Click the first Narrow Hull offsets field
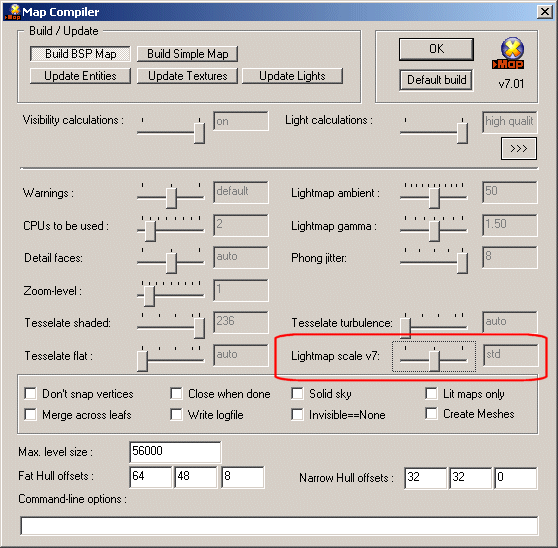Viewport: 558px width, 548px height. 425,478
